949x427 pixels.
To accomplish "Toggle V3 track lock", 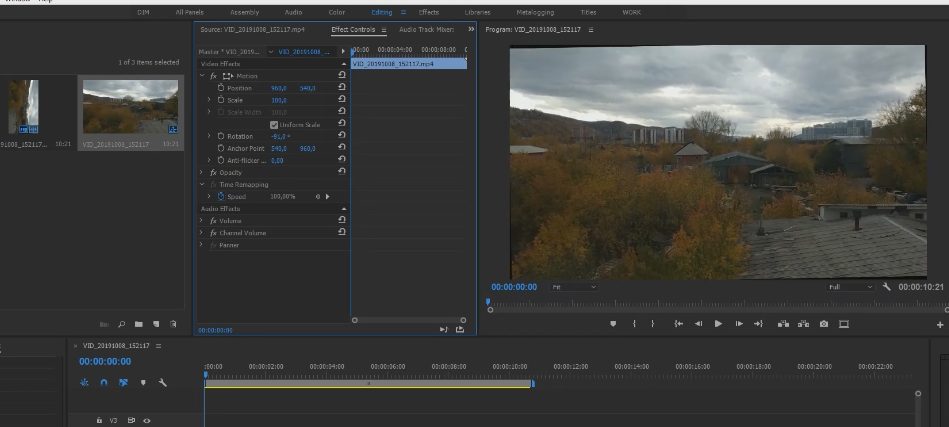I will (99, 420).
